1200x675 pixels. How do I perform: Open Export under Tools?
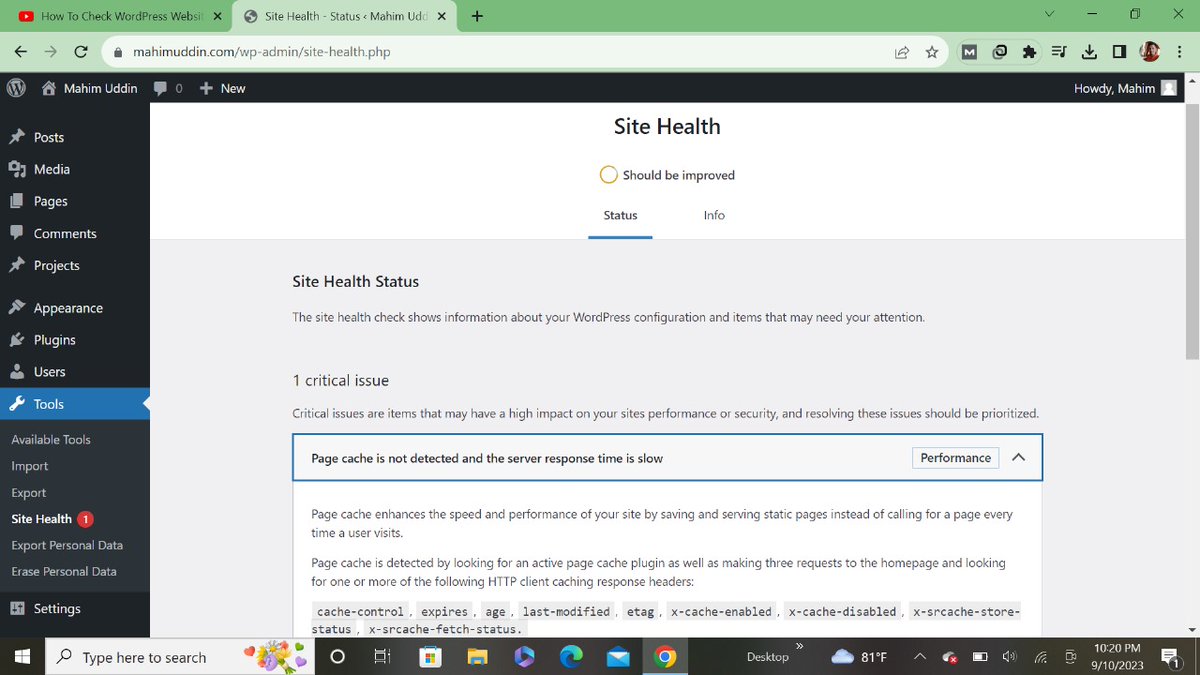[29, 493]
